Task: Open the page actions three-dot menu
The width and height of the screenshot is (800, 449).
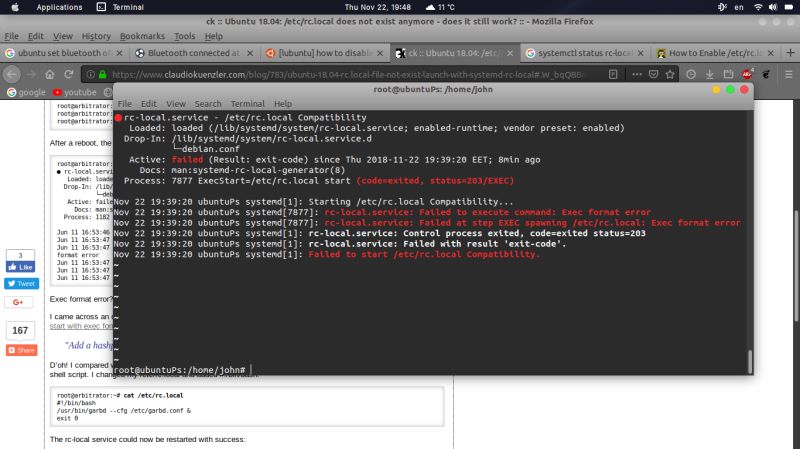Action: pos(637,74)
